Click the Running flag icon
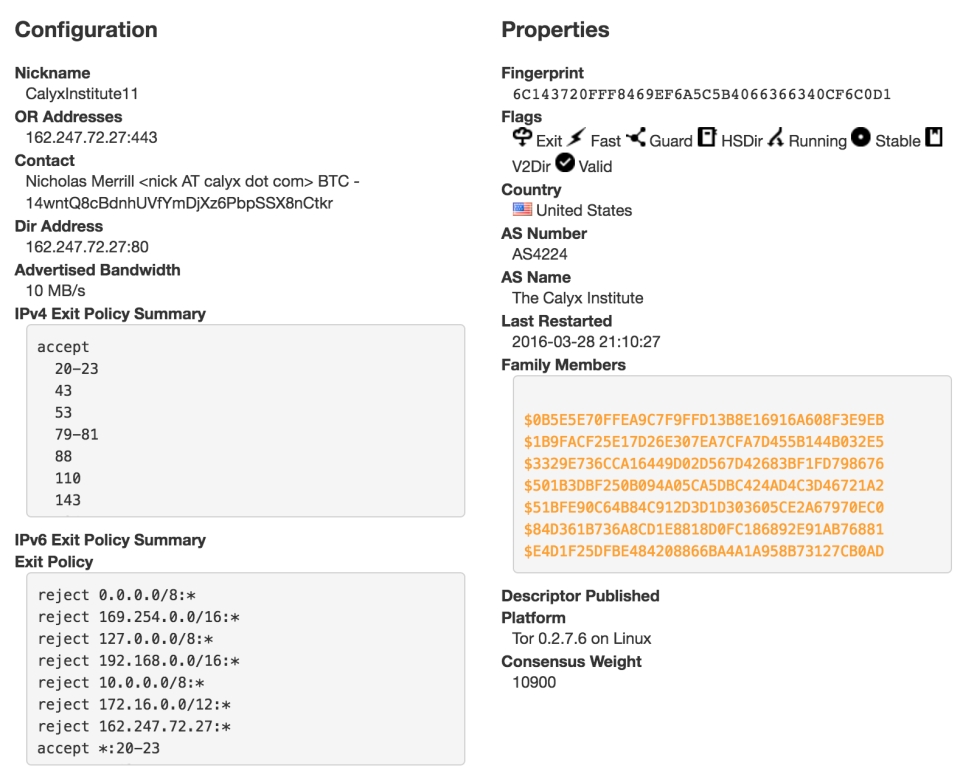Viewport: 963px width, 771px height. pyautogui.click(x=775, y=140)
